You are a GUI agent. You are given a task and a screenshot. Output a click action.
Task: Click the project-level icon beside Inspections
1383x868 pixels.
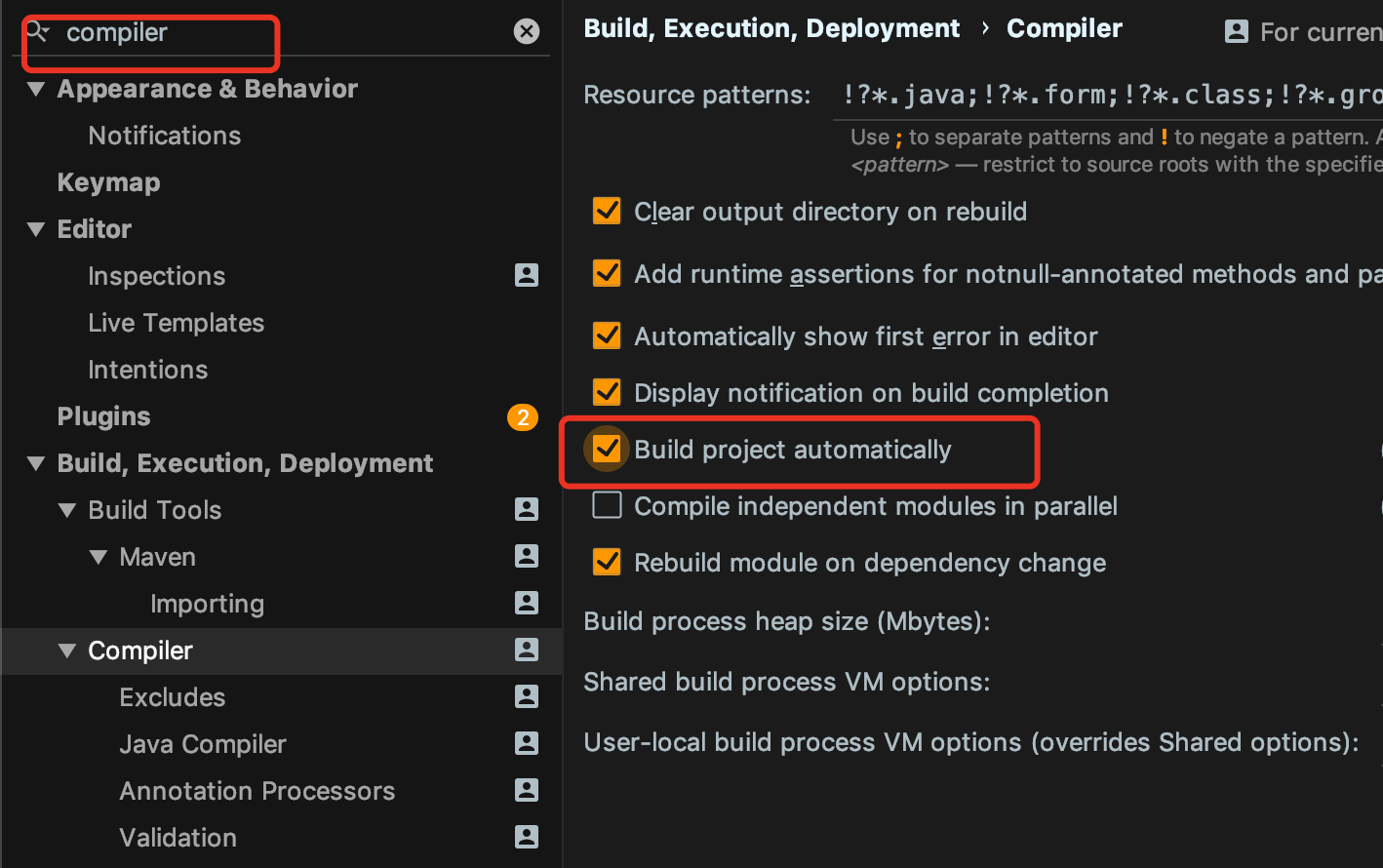pos(527,275)
